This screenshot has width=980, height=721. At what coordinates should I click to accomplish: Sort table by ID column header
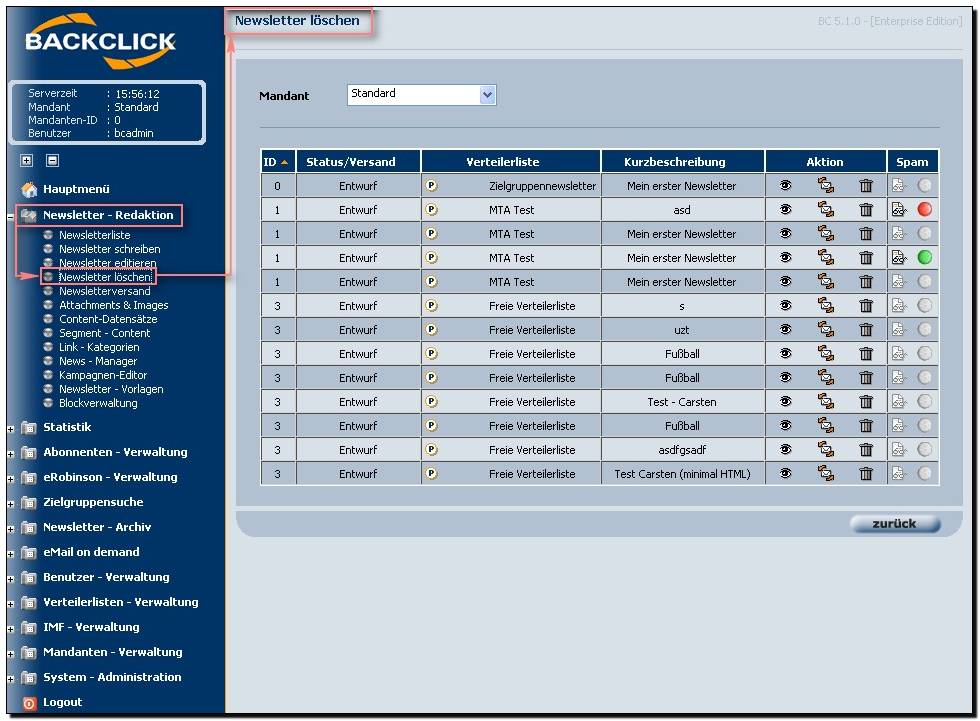278,162
